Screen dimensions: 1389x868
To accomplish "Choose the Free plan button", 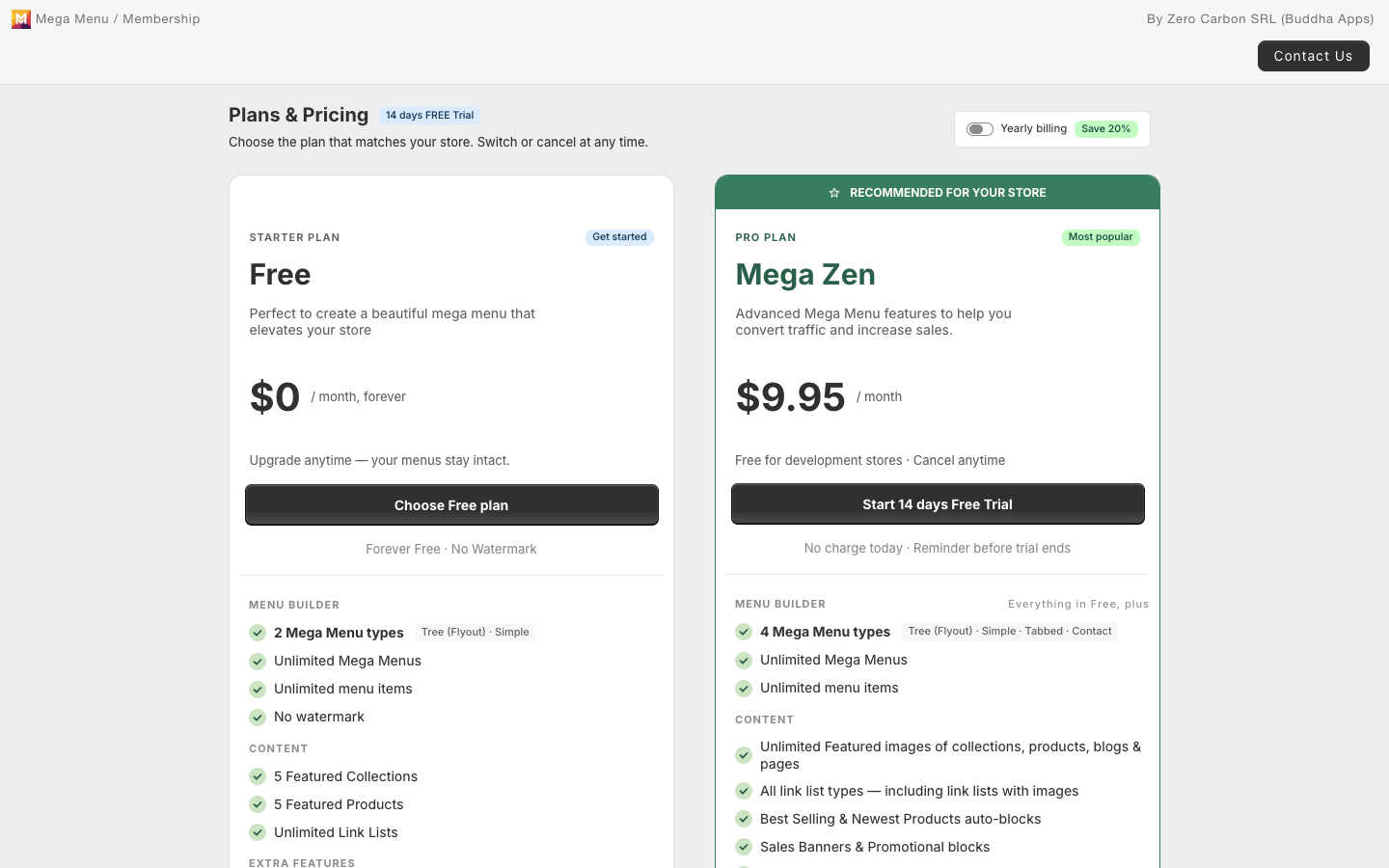I will 451,505.
